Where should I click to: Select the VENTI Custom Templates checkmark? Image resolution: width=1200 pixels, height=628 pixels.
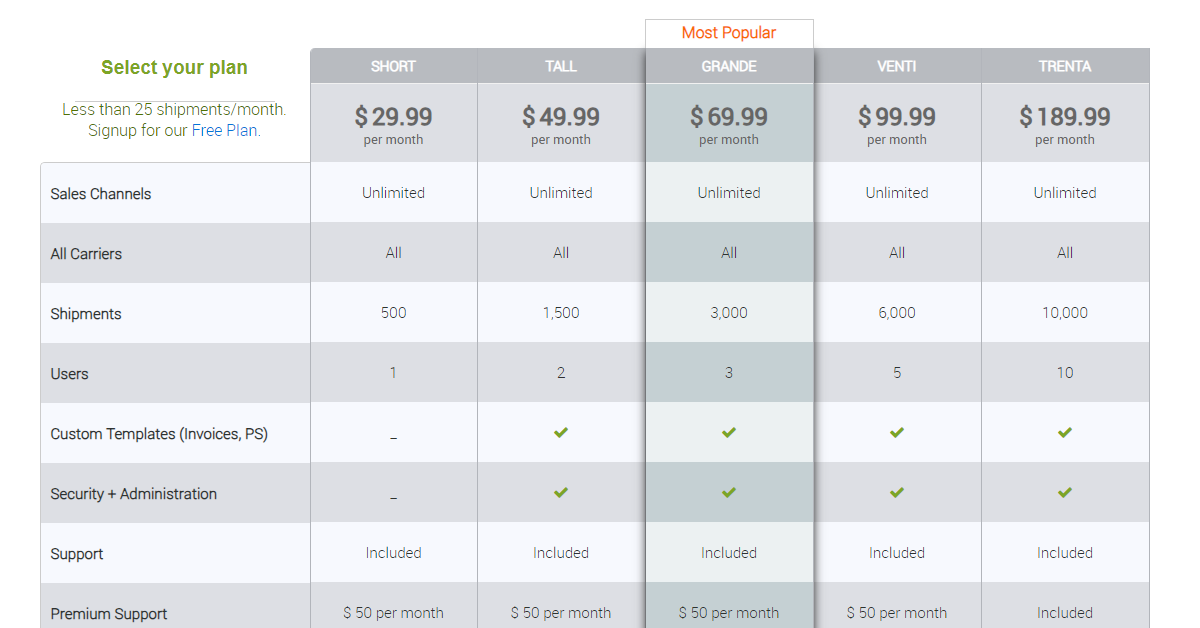(897, 432)
